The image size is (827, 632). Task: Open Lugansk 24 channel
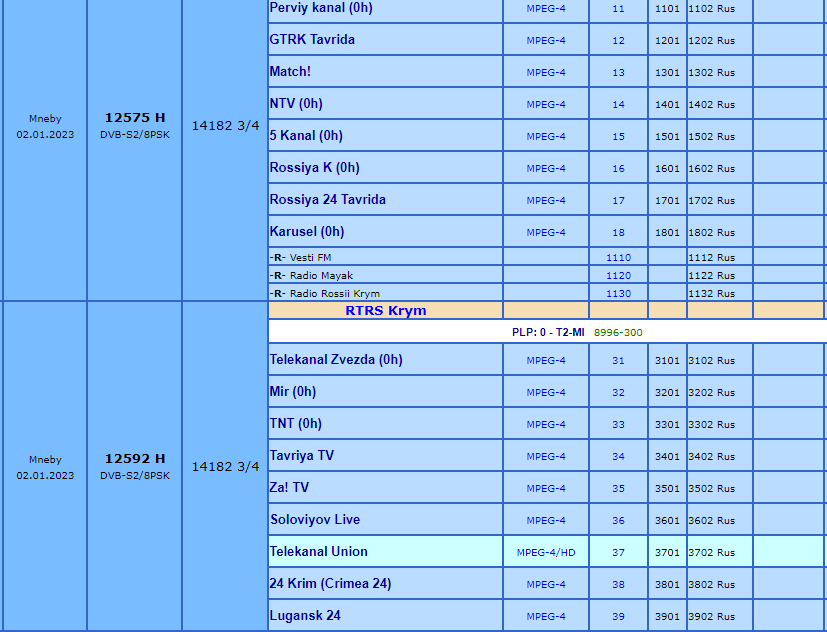point(305,616)
